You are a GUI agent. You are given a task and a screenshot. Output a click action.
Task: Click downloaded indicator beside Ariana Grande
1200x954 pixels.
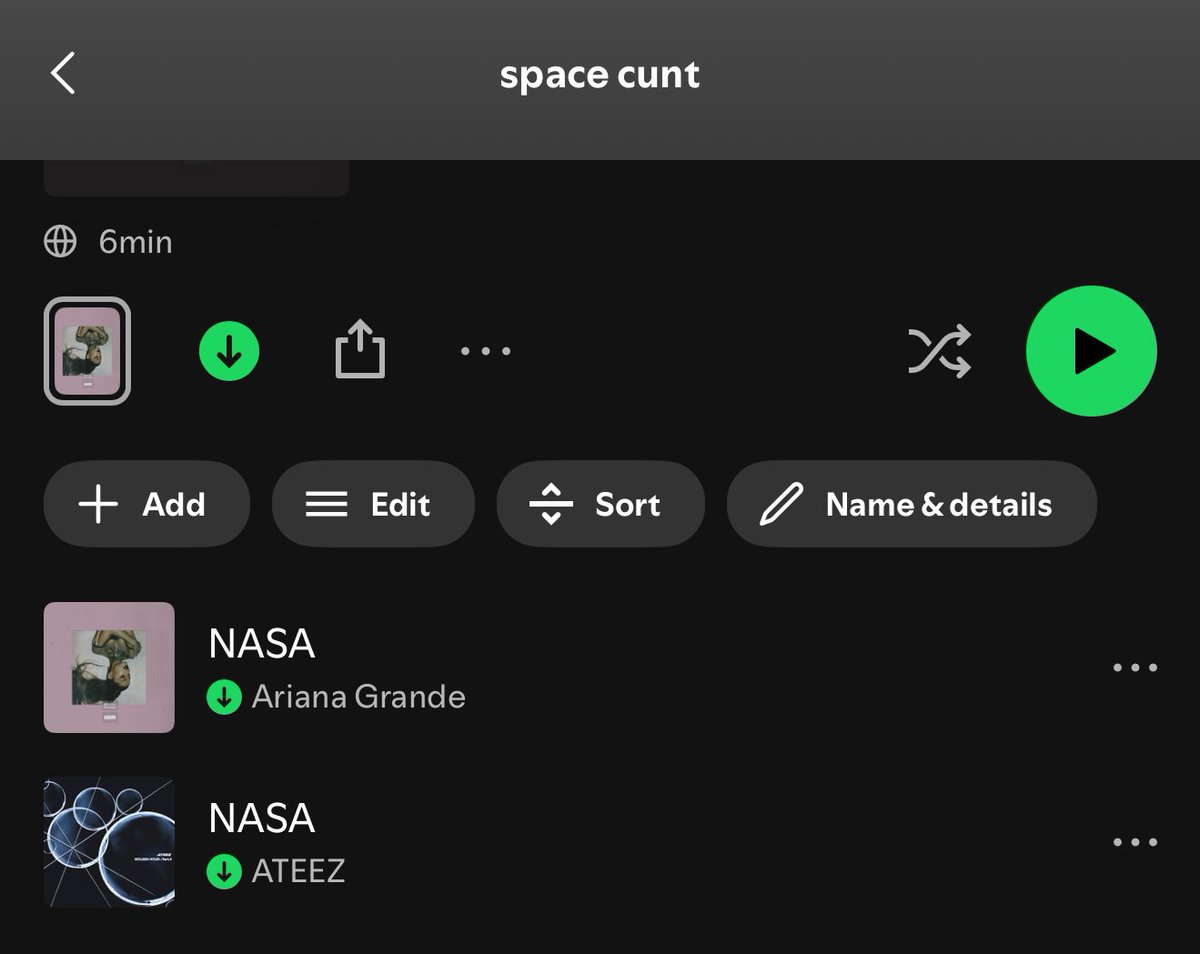click(224, 697)
